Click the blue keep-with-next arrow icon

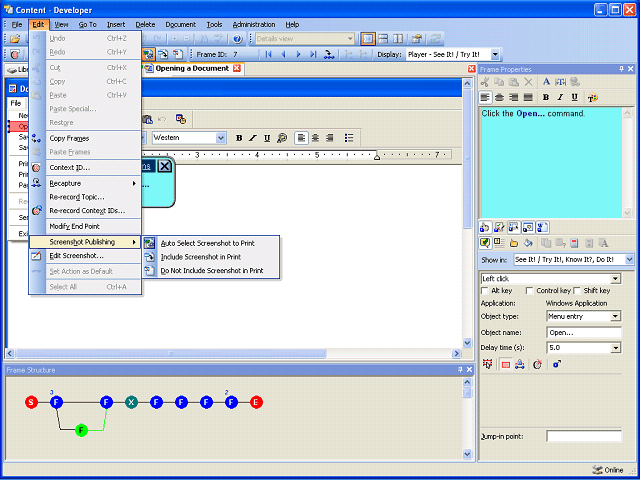pos(557,364)
